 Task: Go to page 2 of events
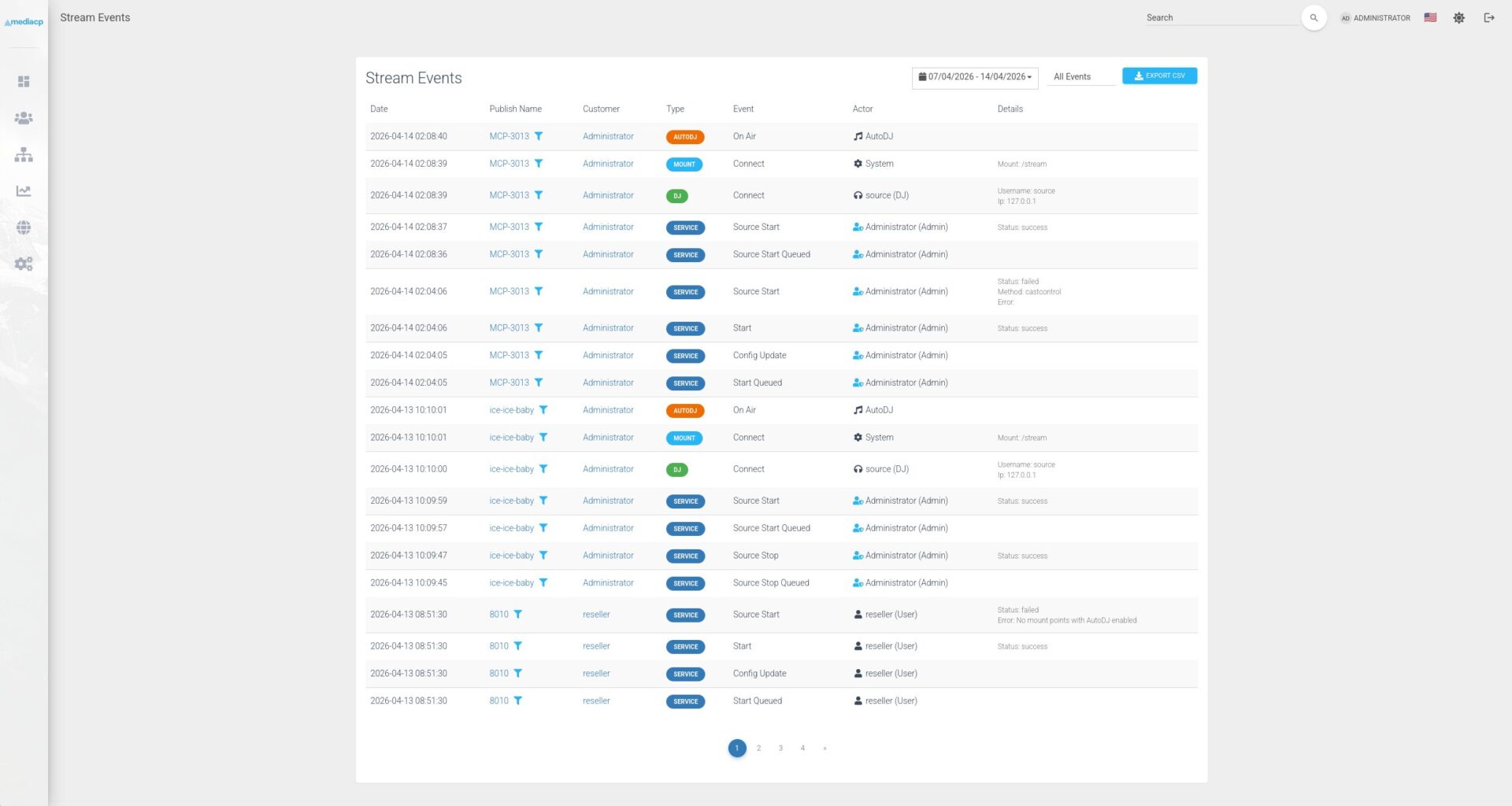(x=758, y=749)
